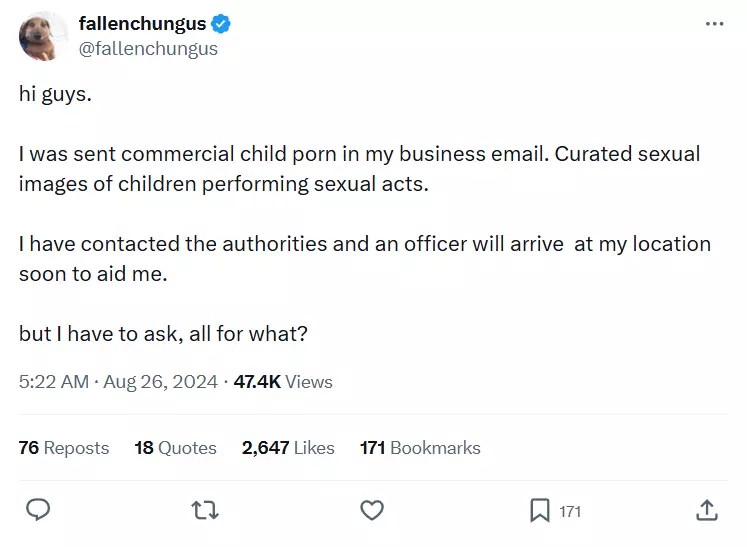
Task: Like the tweet with heart icon
Action: (372, 510)
